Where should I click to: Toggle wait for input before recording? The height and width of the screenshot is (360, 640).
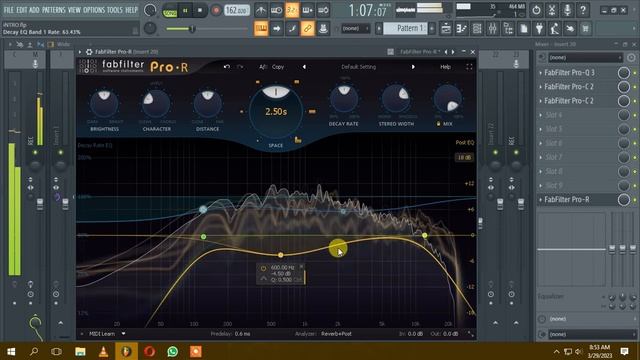(x=276, y=10)
